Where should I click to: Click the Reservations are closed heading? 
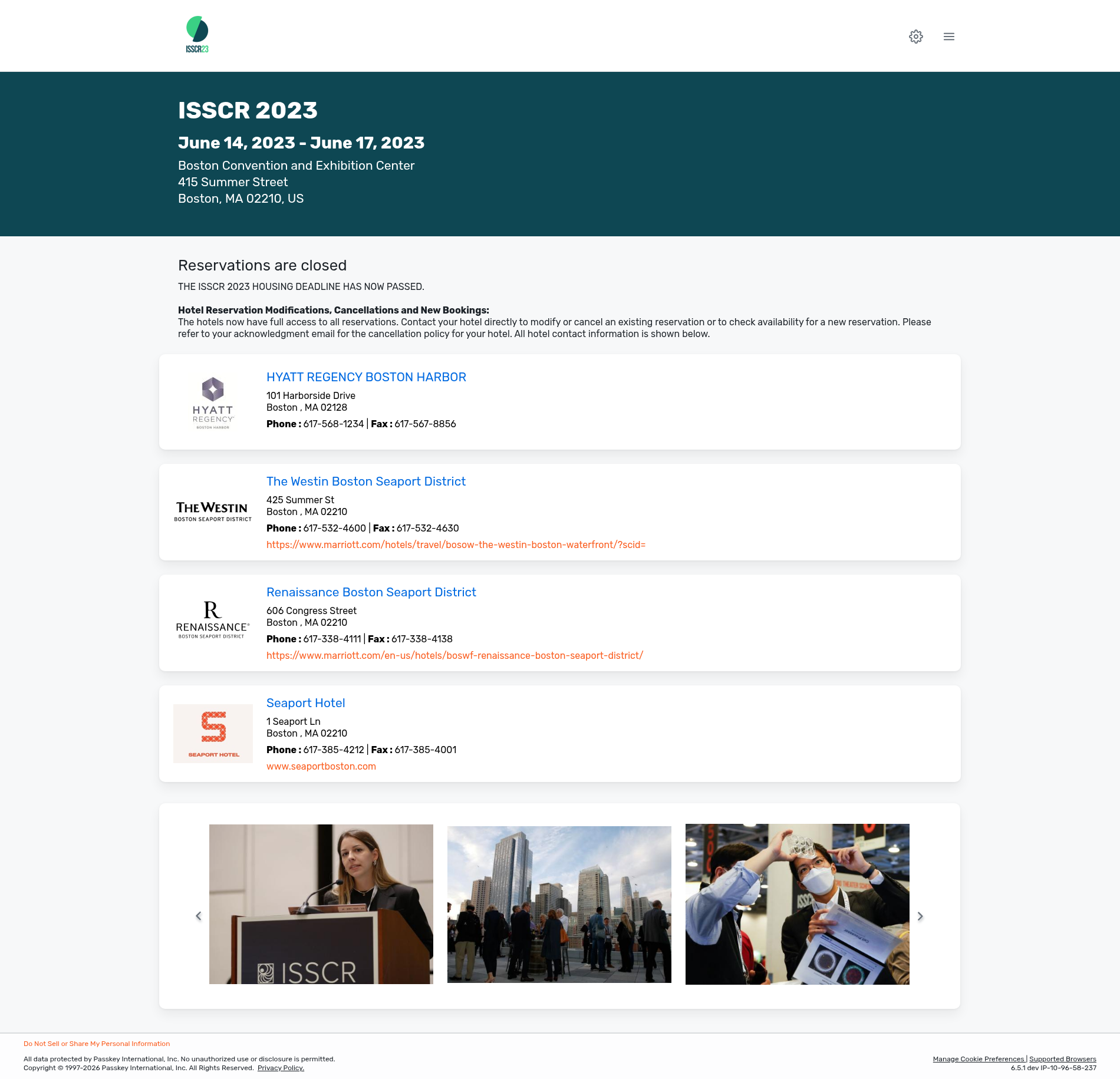point(262,265)
